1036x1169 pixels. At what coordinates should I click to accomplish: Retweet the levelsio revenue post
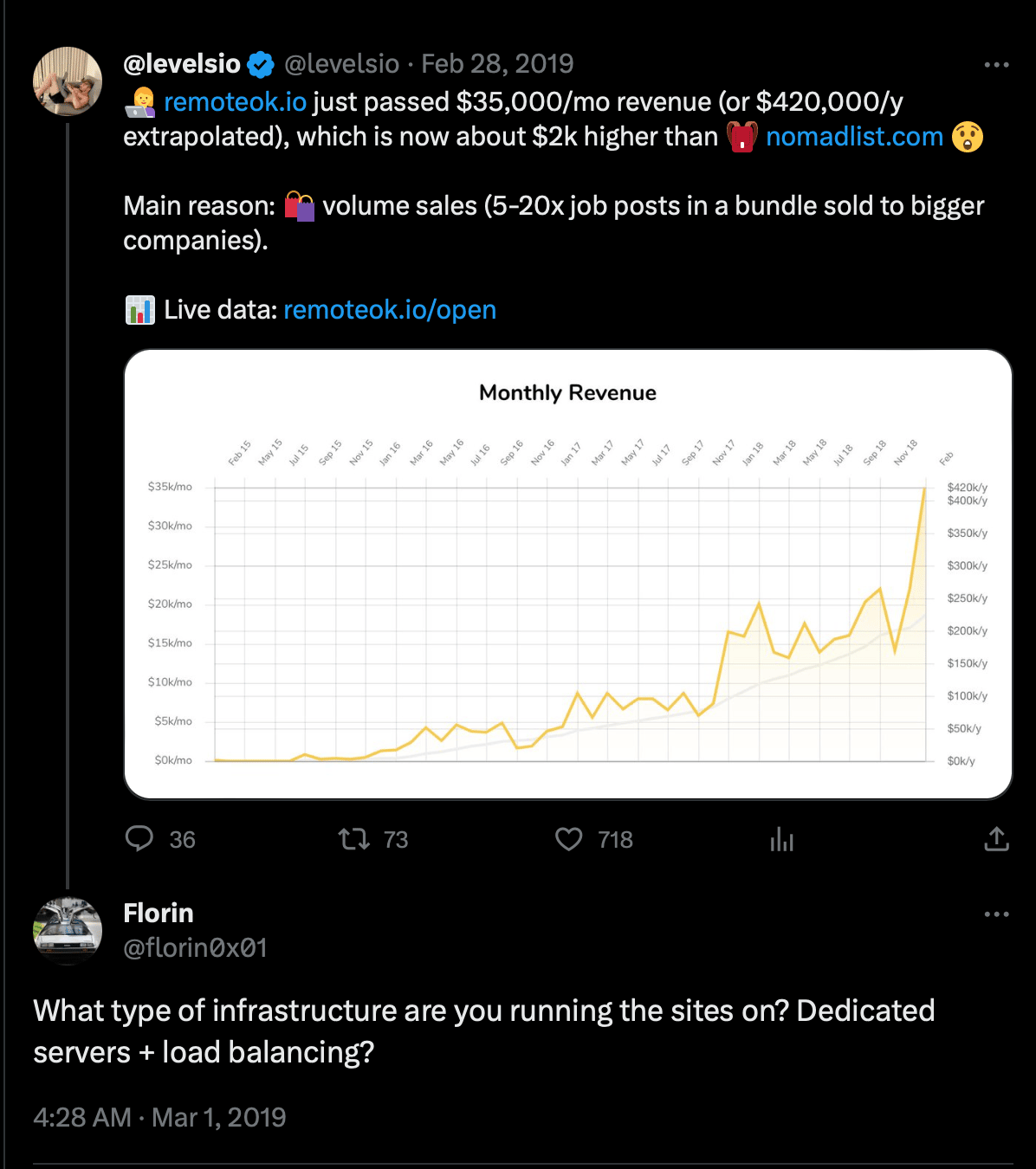[353, 839]
